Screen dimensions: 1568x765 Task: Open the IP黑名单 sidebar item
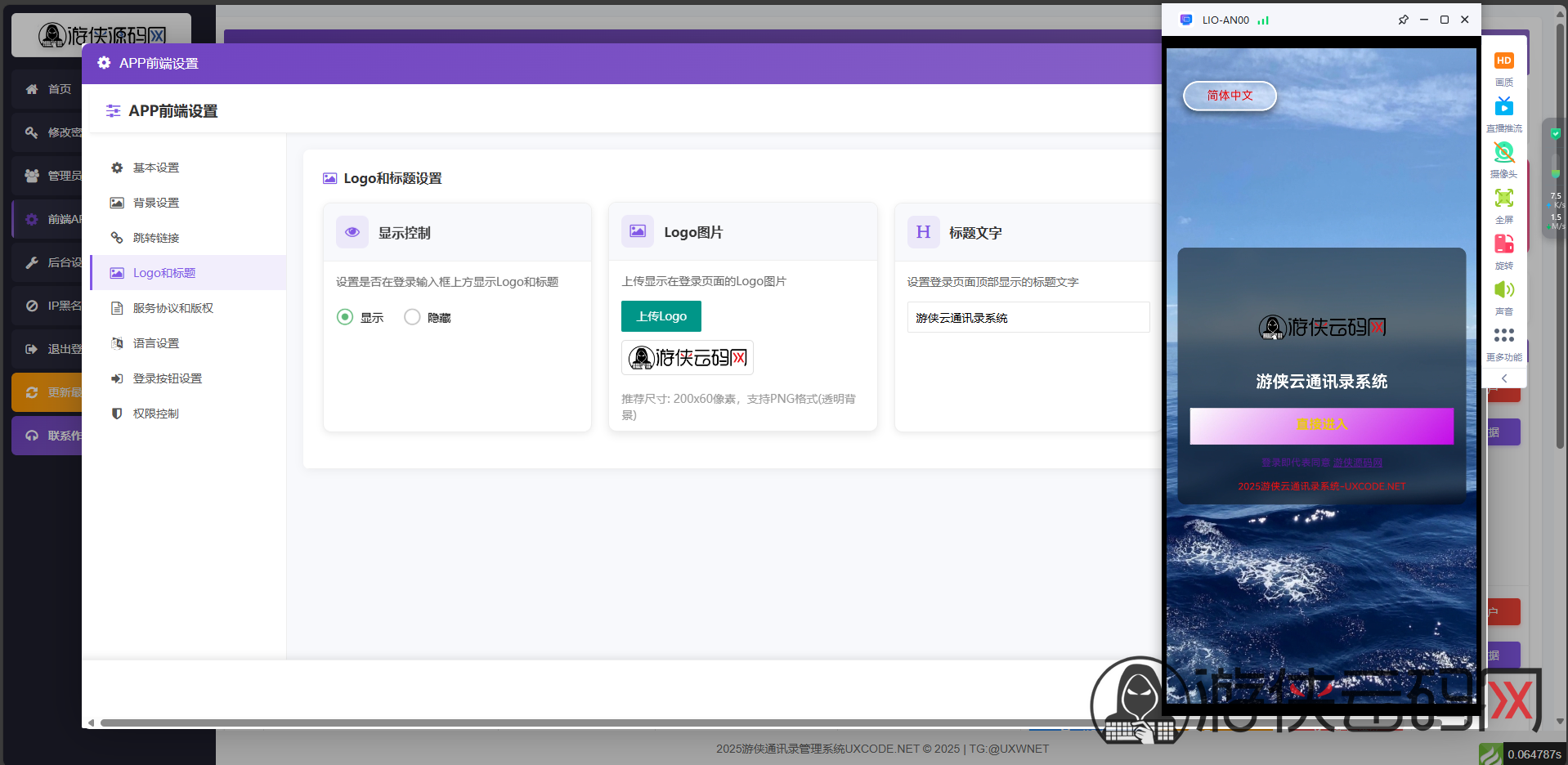pyautogui.click(x=48, y=306)
